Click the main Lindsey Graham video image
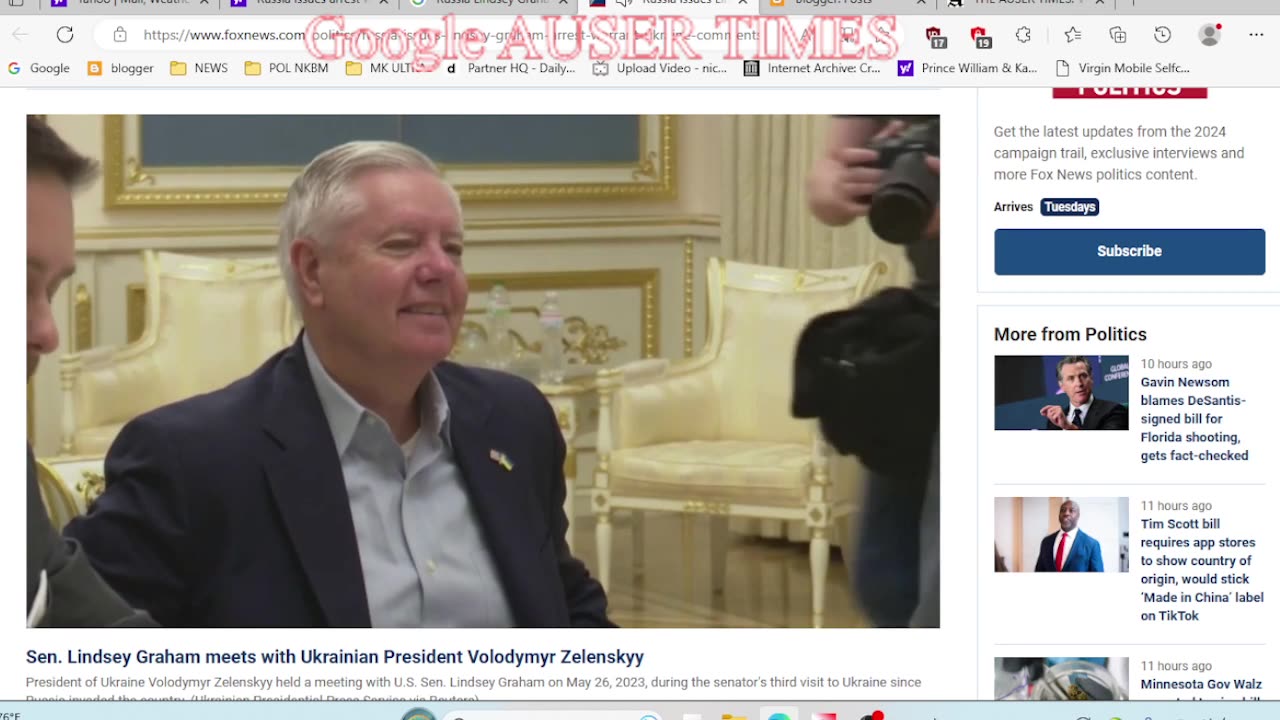The image size is (1280, 720). [483, 371]
